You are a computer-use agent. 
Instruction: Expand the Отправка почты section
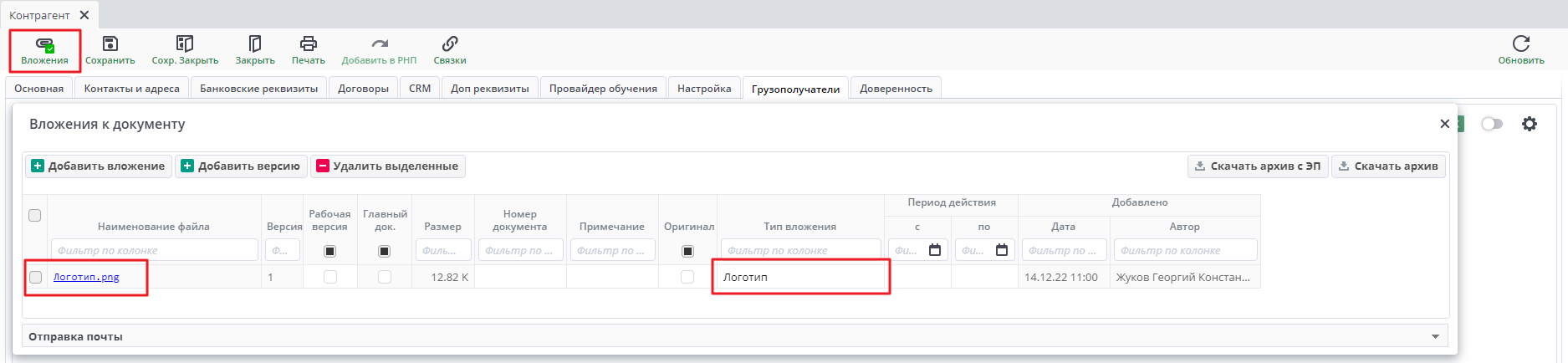pos(1435,336)
